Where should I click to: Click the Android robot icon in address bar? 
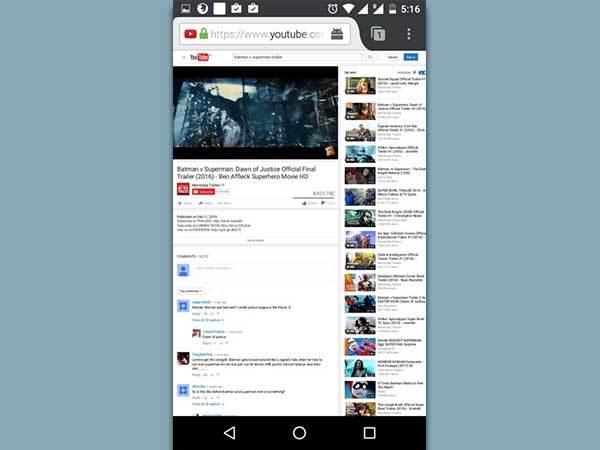pos(338,34)
